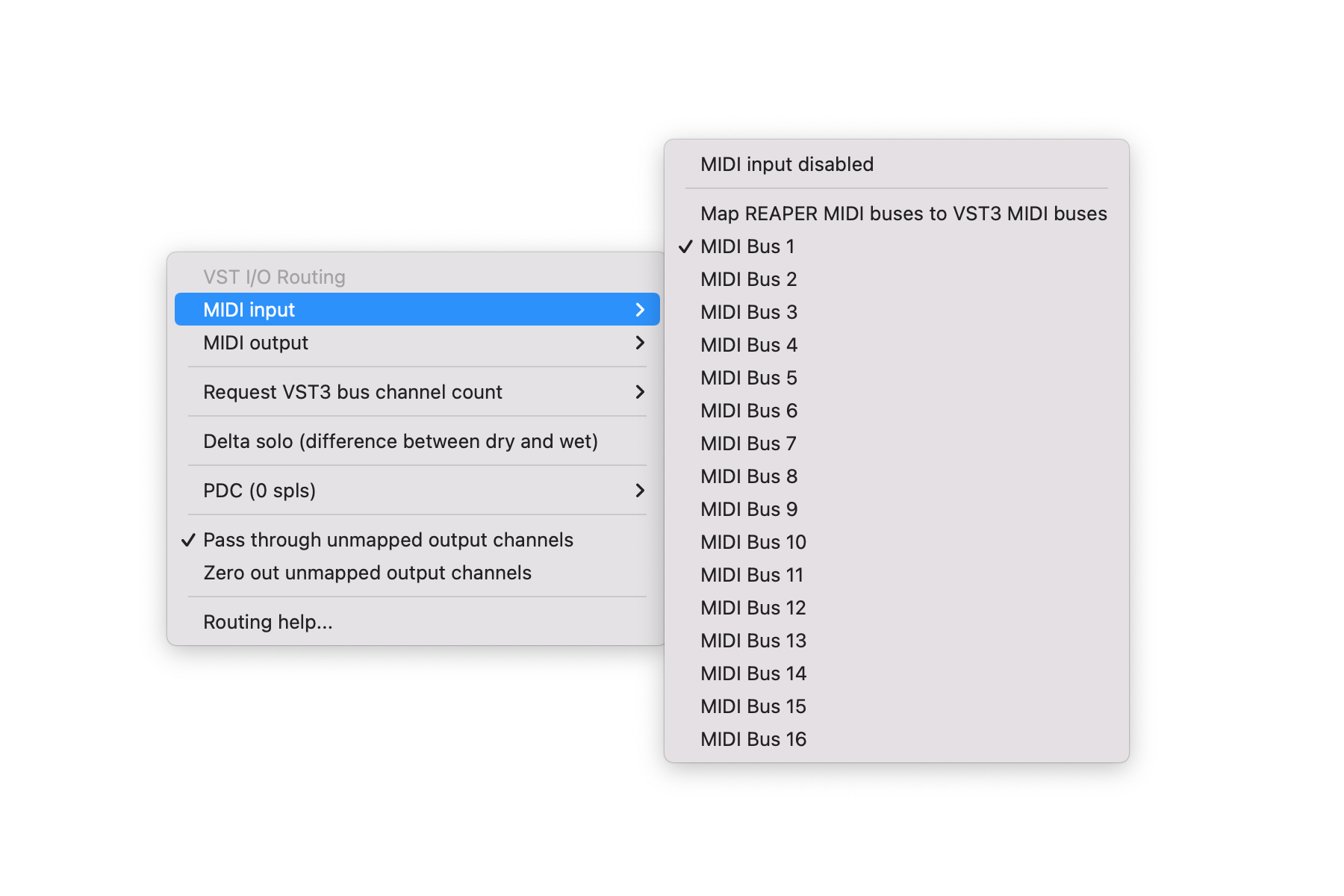The width and height of the screenshot is (1344, 896).
Task: Enable Map REAPER MIDI buses to VST3
Action: click(903, 214)
